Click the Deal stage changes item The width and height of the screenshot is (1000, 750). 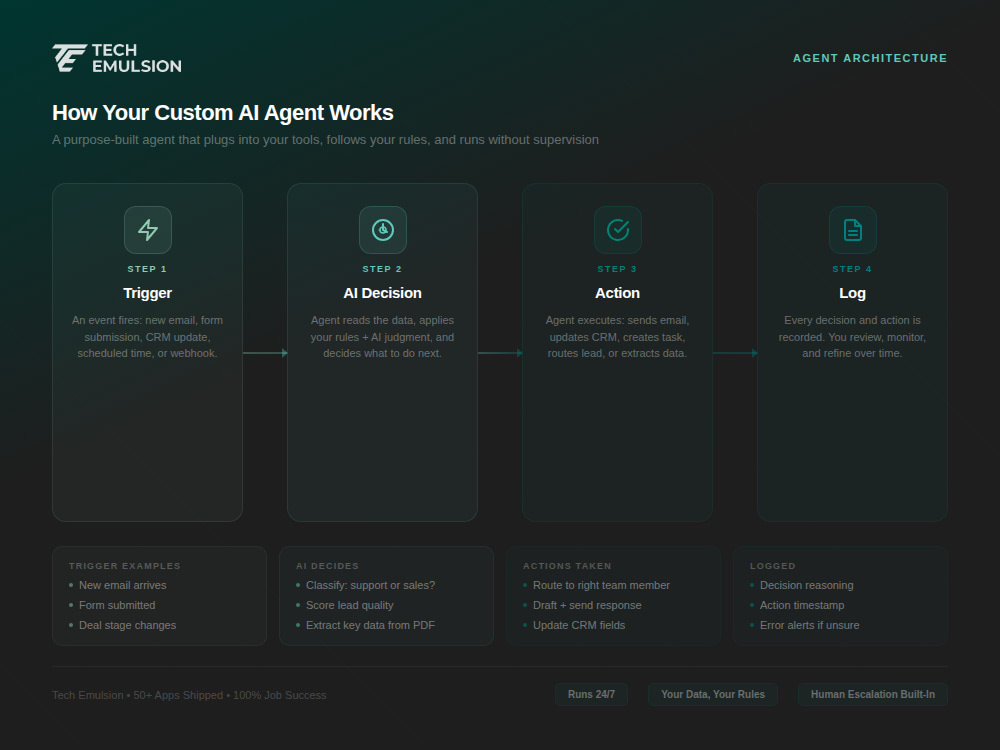pyautogui.click(x=128, y=626)
